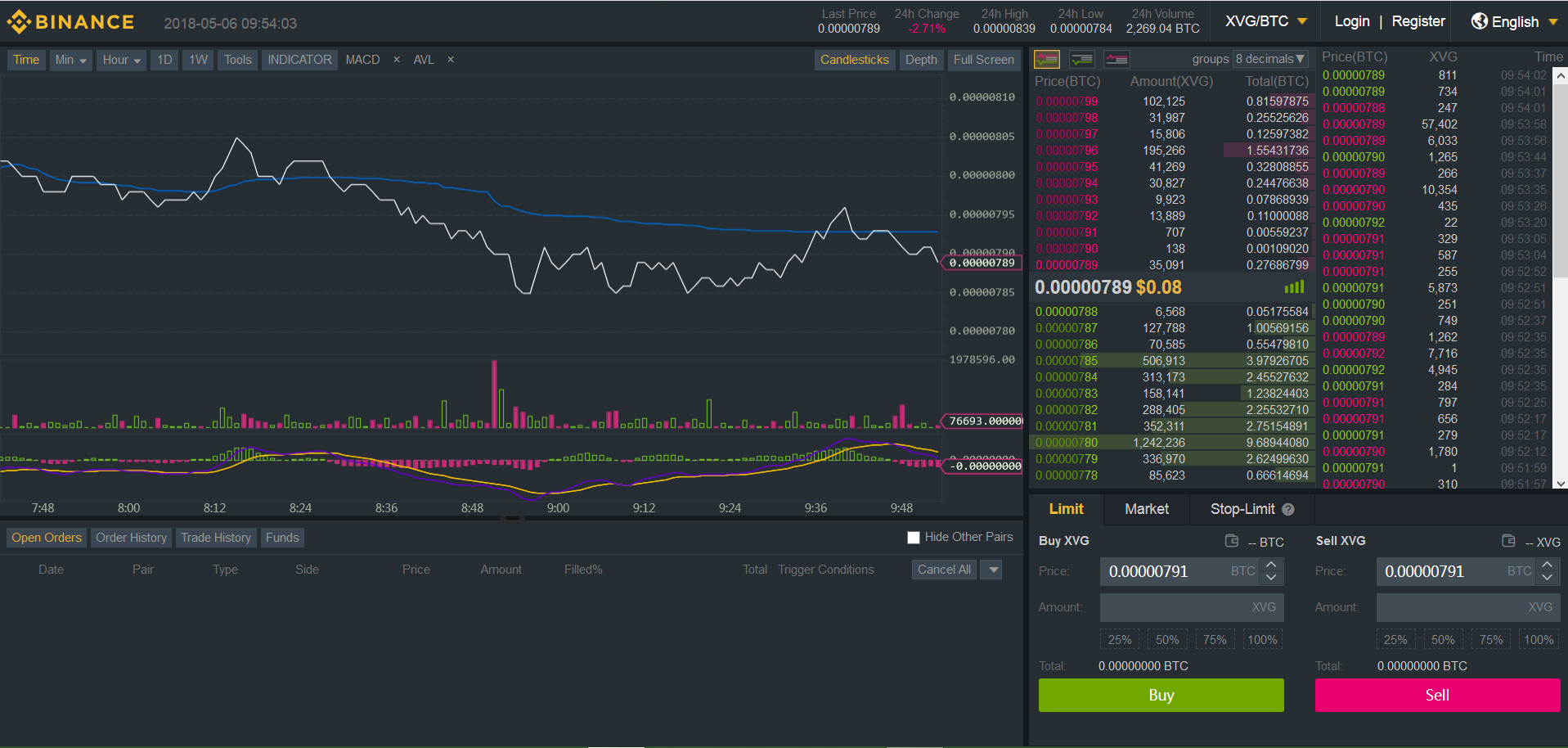Click the Sell XVG wallet deposit icon
The height and width of the screenshot is (748, 1568).
coord(1509,541)
